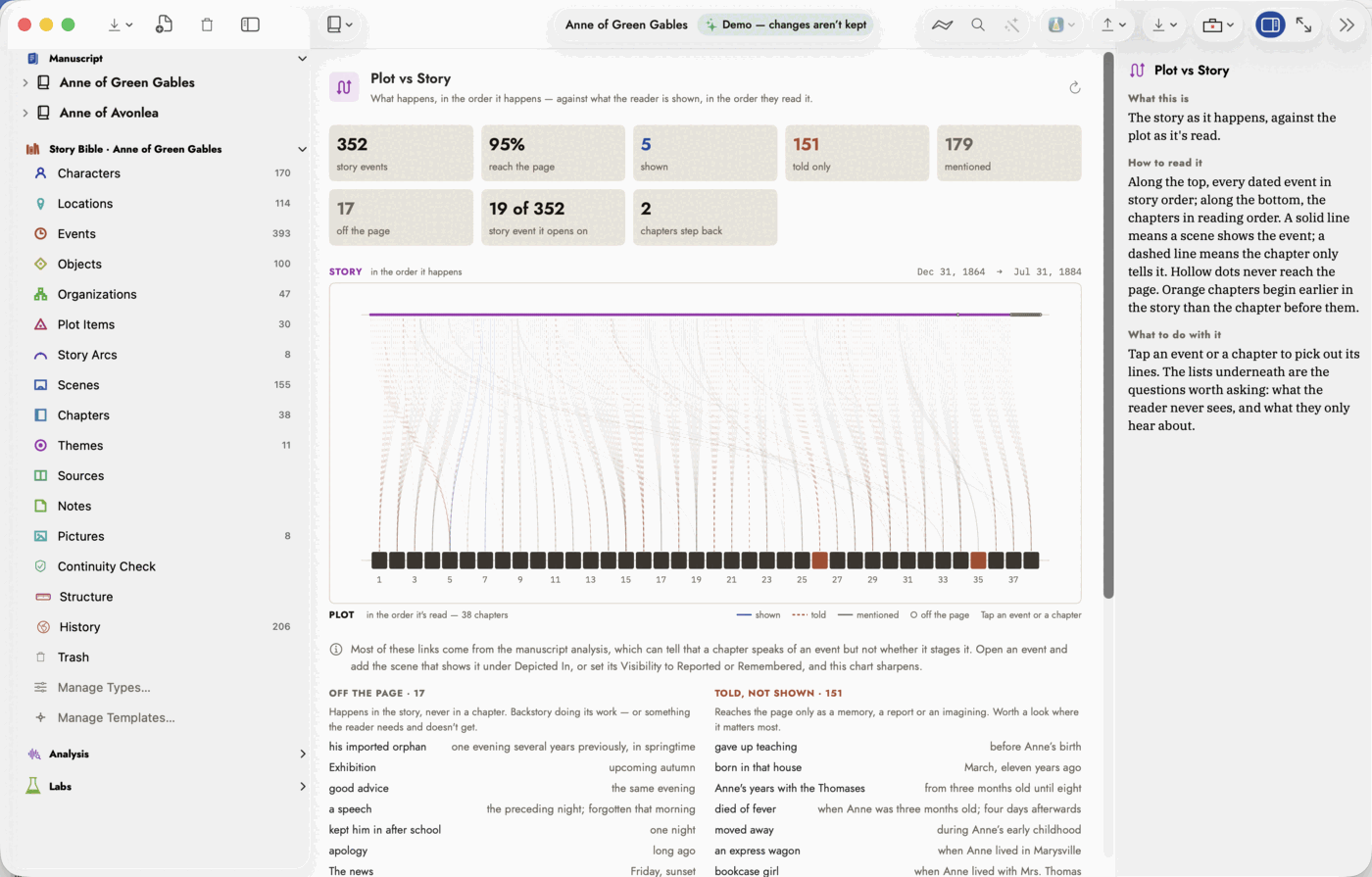Viewport: 1372px width, 877px height.
Task: Click the wavy line toolbar icon
Action: (x=942, y=24)
